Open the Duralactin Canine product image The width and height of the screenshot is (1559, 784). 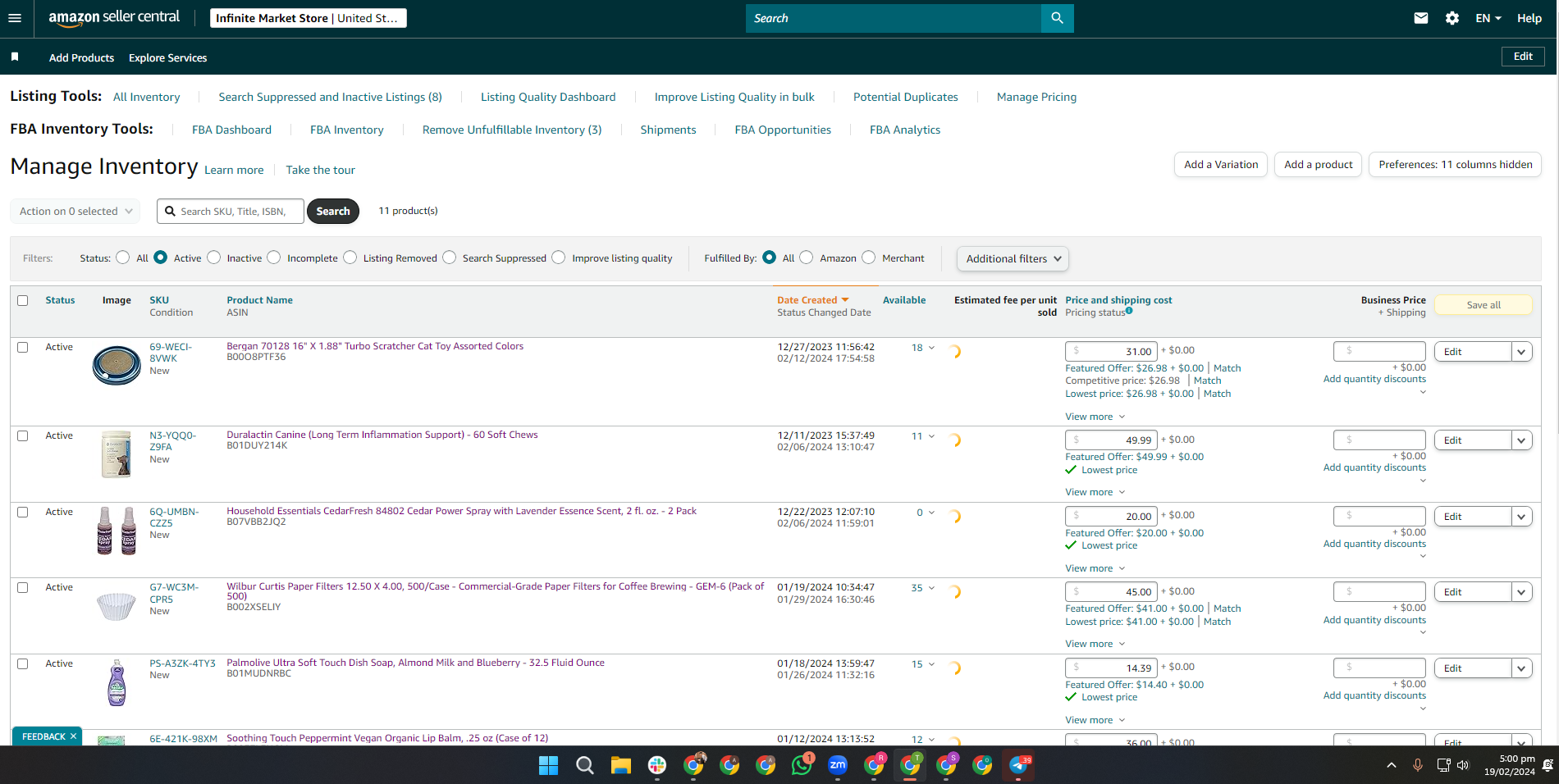[117, 454]
